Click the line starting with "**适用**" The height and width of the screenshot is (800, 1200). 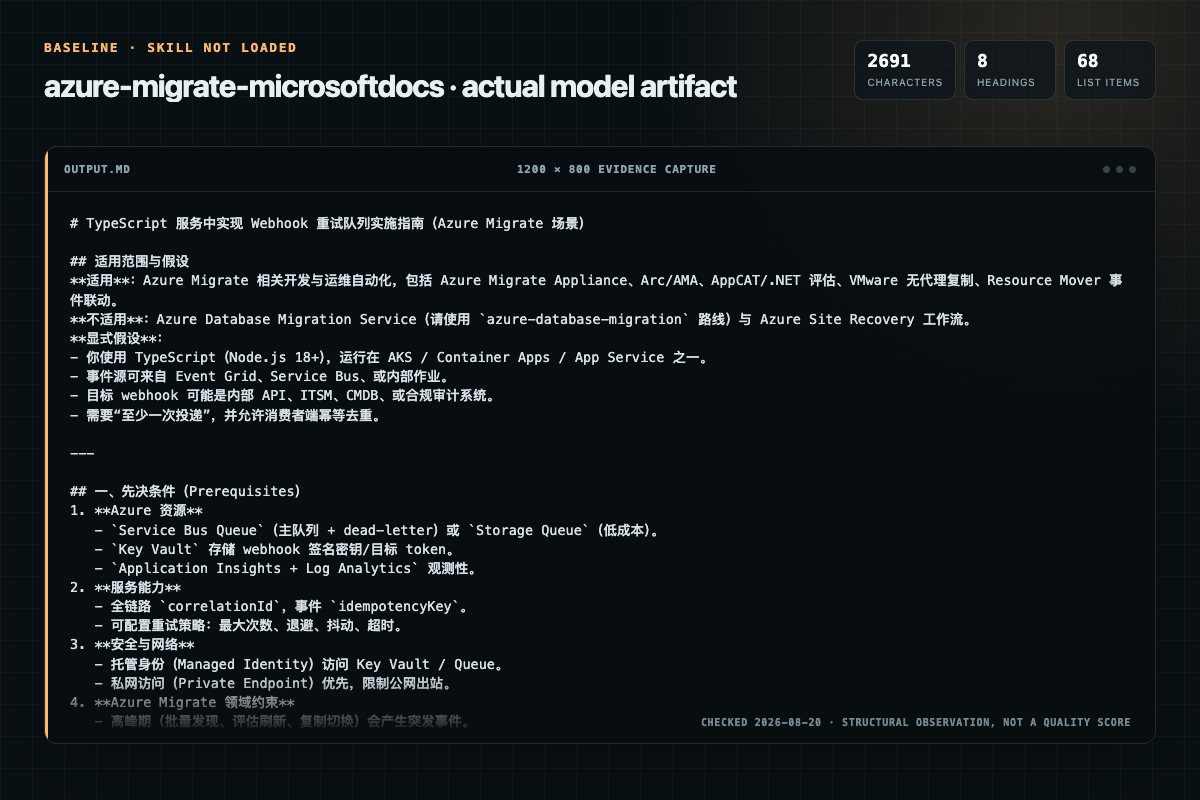[x=597, y=290]
